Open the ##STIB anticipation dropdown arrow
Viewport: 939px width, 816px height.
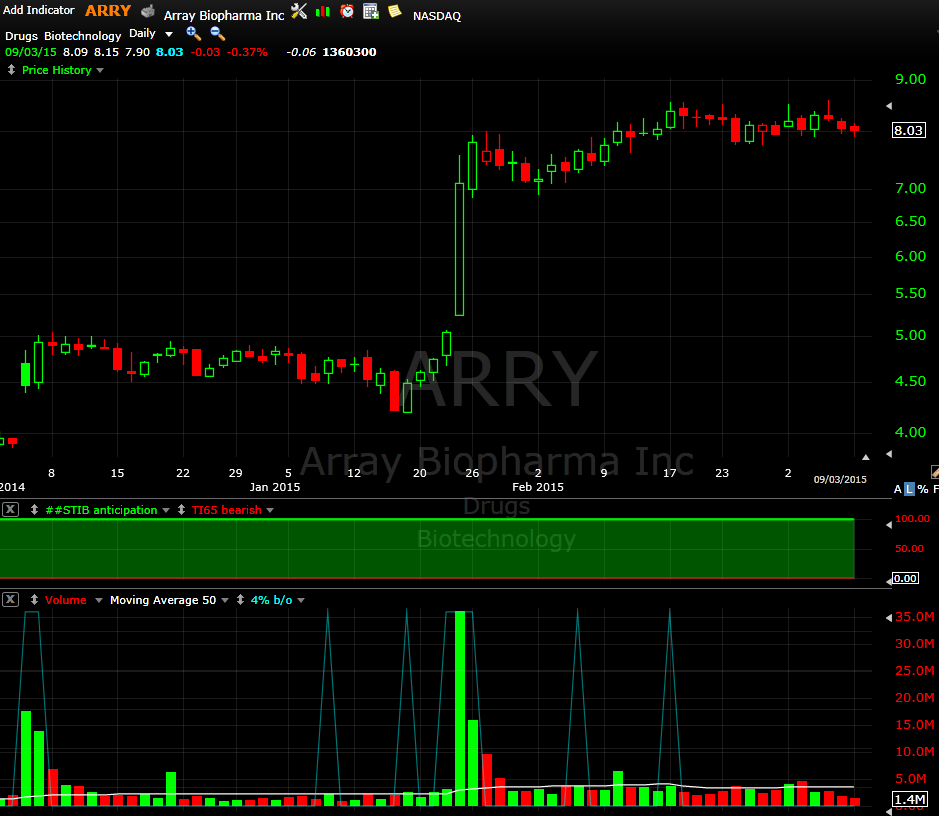(166, 510)
